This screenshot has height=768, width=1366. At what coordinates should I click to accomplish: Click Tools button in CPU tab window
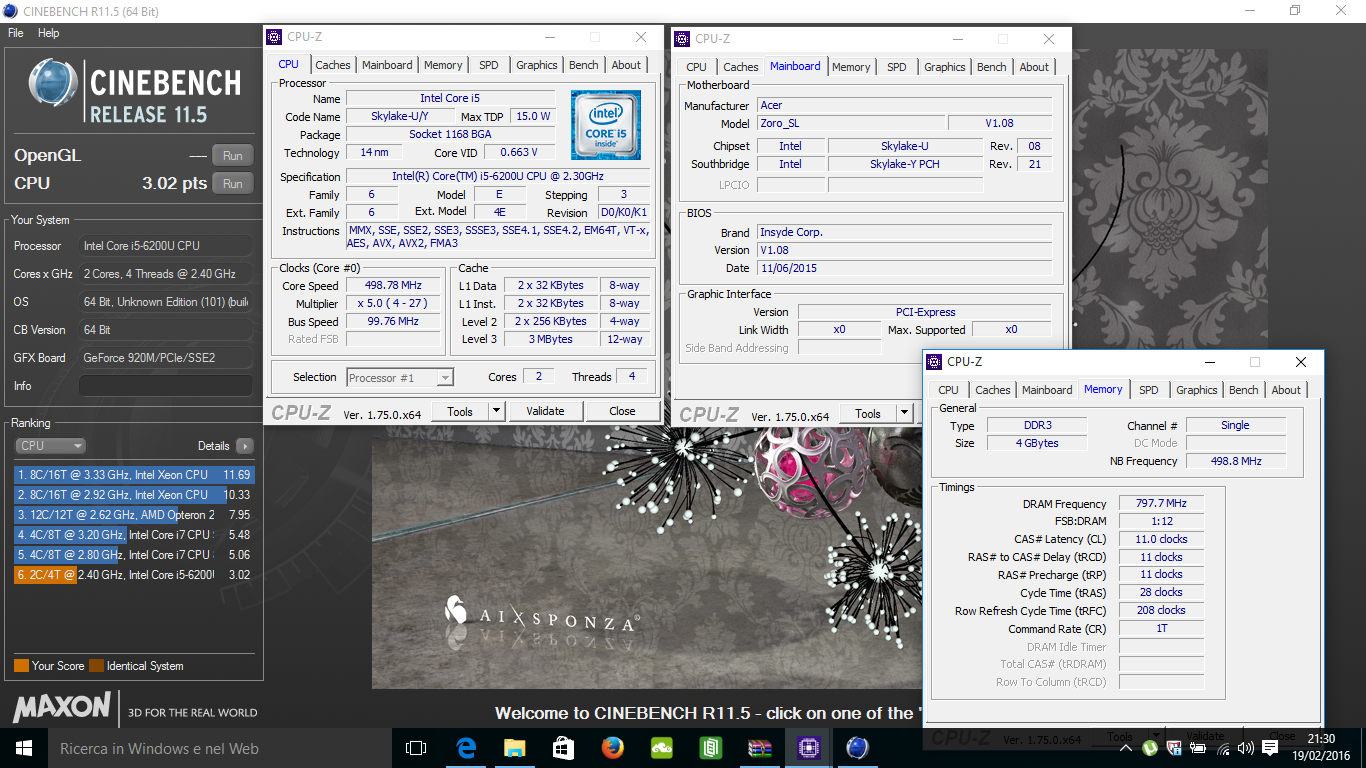coord(460,411)
